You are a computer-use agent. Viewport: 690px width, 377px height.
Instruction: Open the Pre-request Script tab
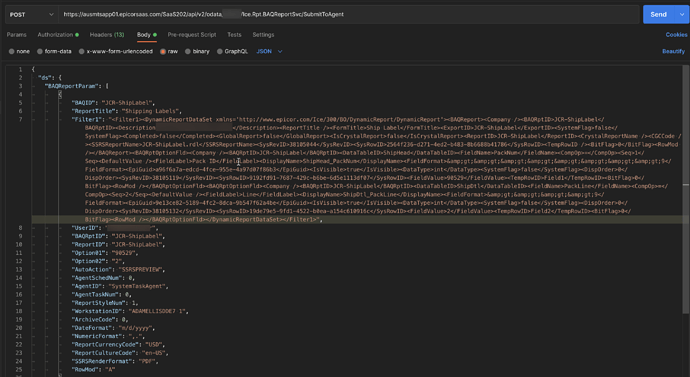[192, 35]
